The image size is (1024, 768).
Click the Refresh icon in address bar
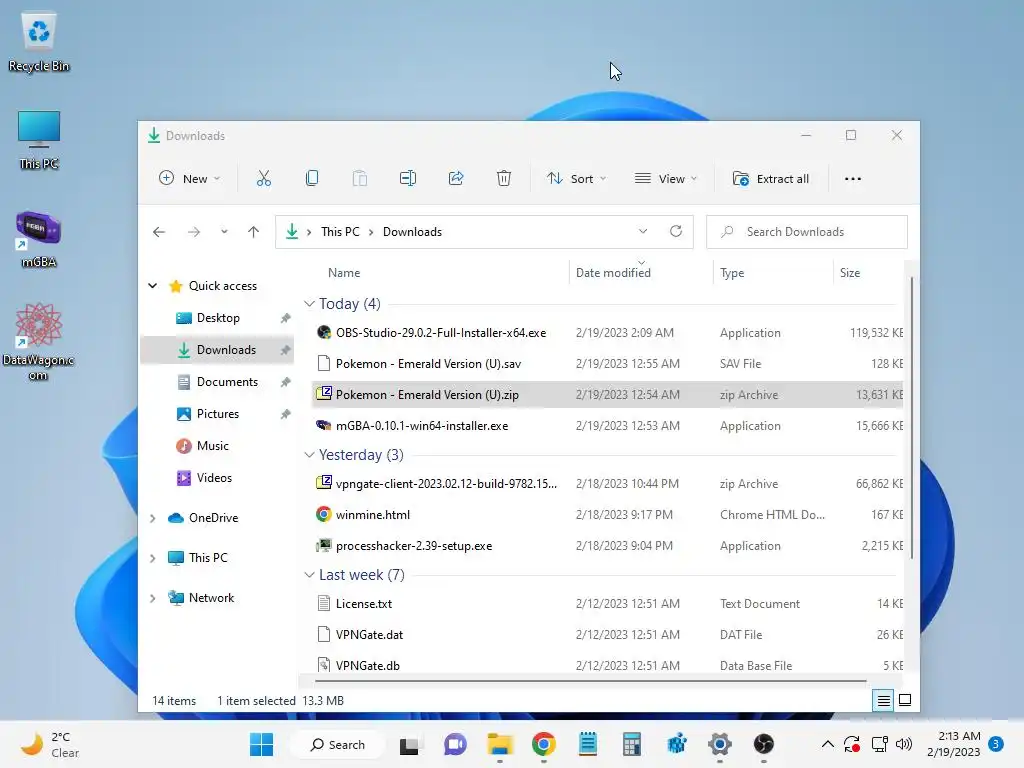(x=676, y=231)
